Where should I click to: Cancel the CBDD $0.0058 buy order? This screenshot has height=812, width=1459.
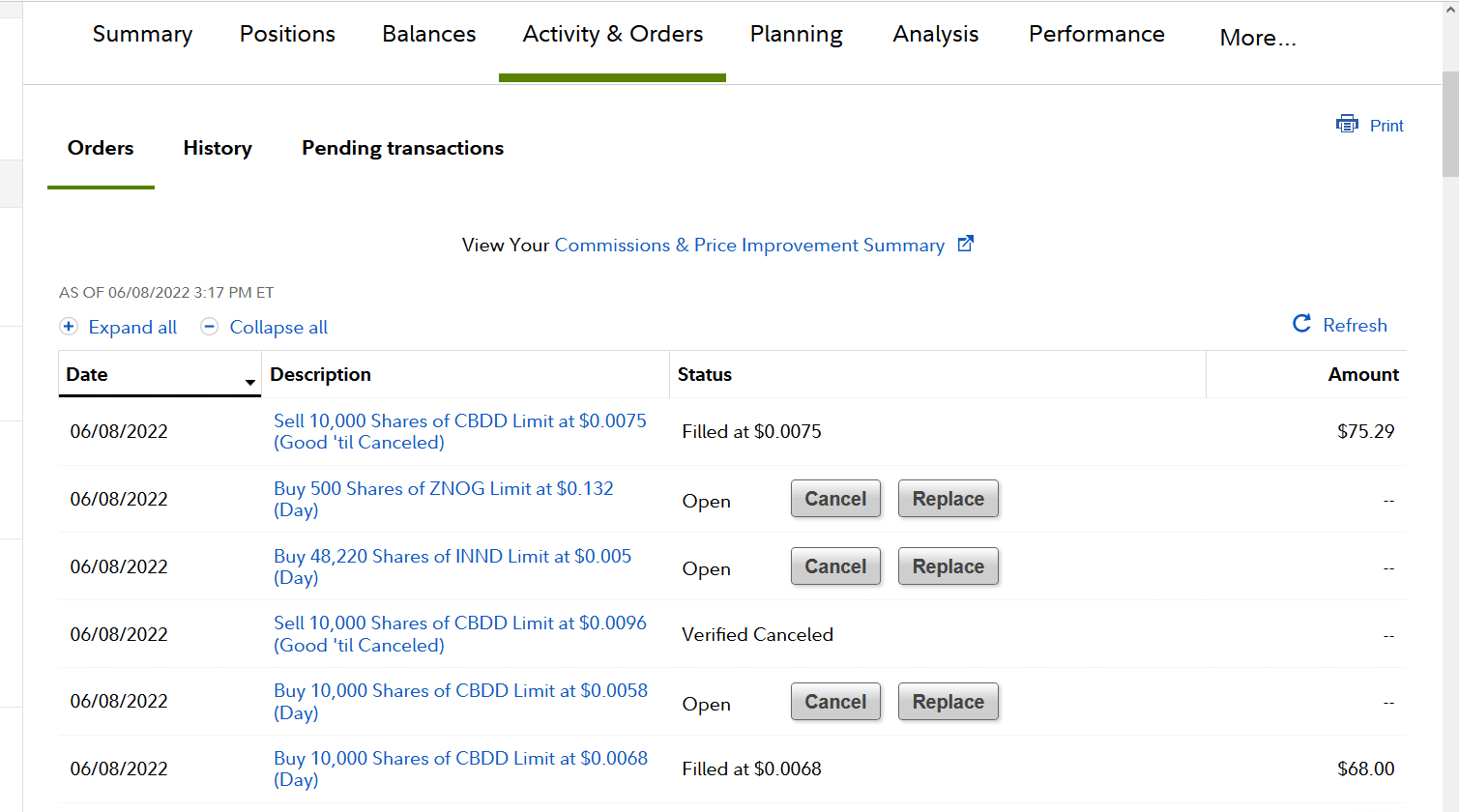tap(835, 702)
